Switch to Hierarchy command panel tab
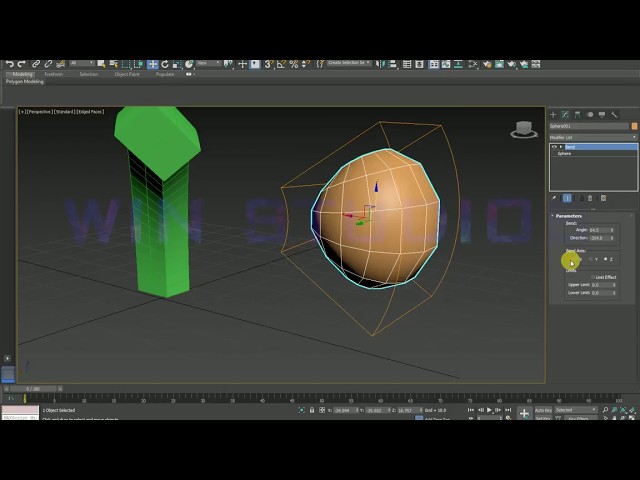The width and height of the screenshot is (640, 480). [x=577, y=115]
